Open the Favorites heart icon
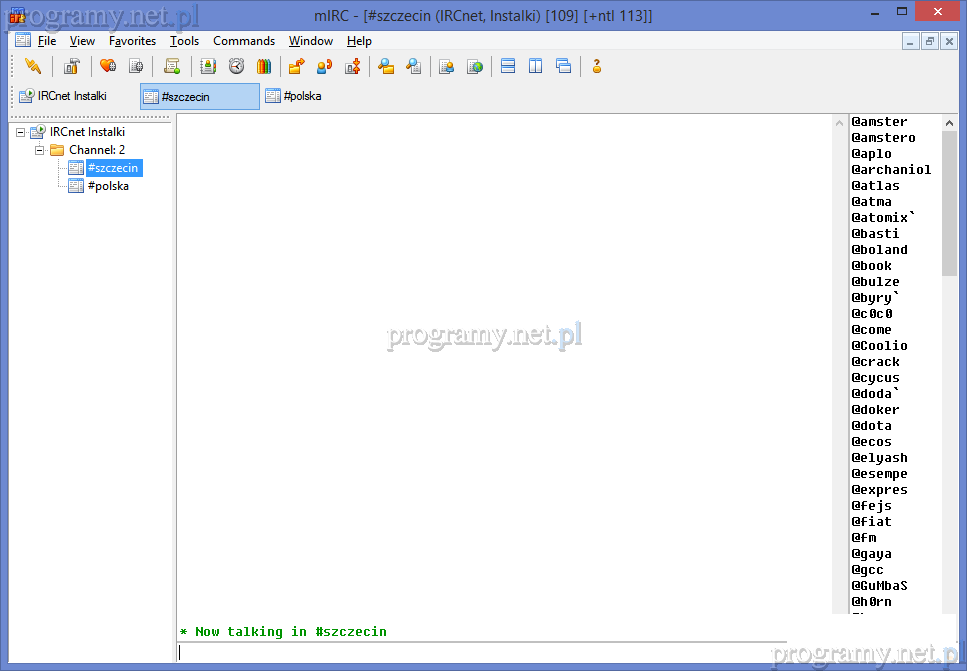967x671 pixels. coord(107,67)
